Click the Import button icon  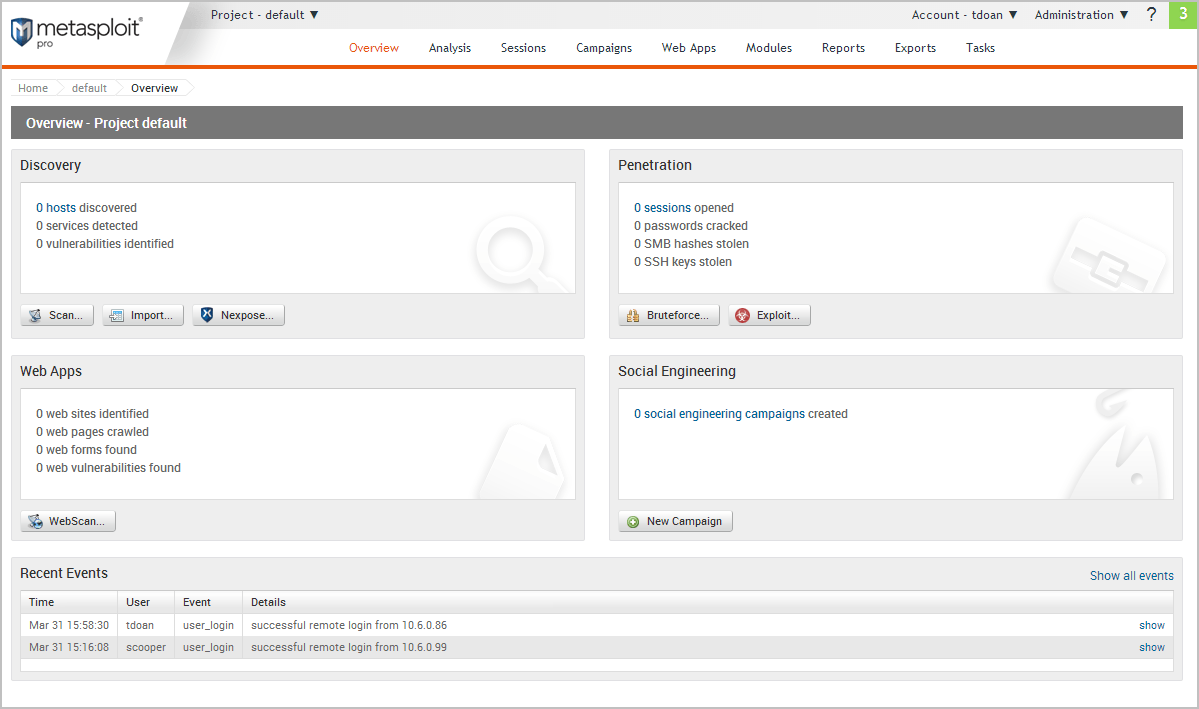point(116,316)
